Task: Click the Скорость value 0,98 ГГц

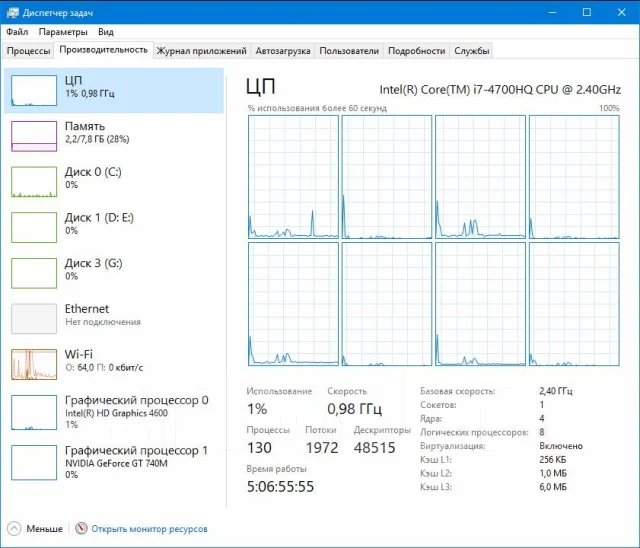Action: (354, 408)
